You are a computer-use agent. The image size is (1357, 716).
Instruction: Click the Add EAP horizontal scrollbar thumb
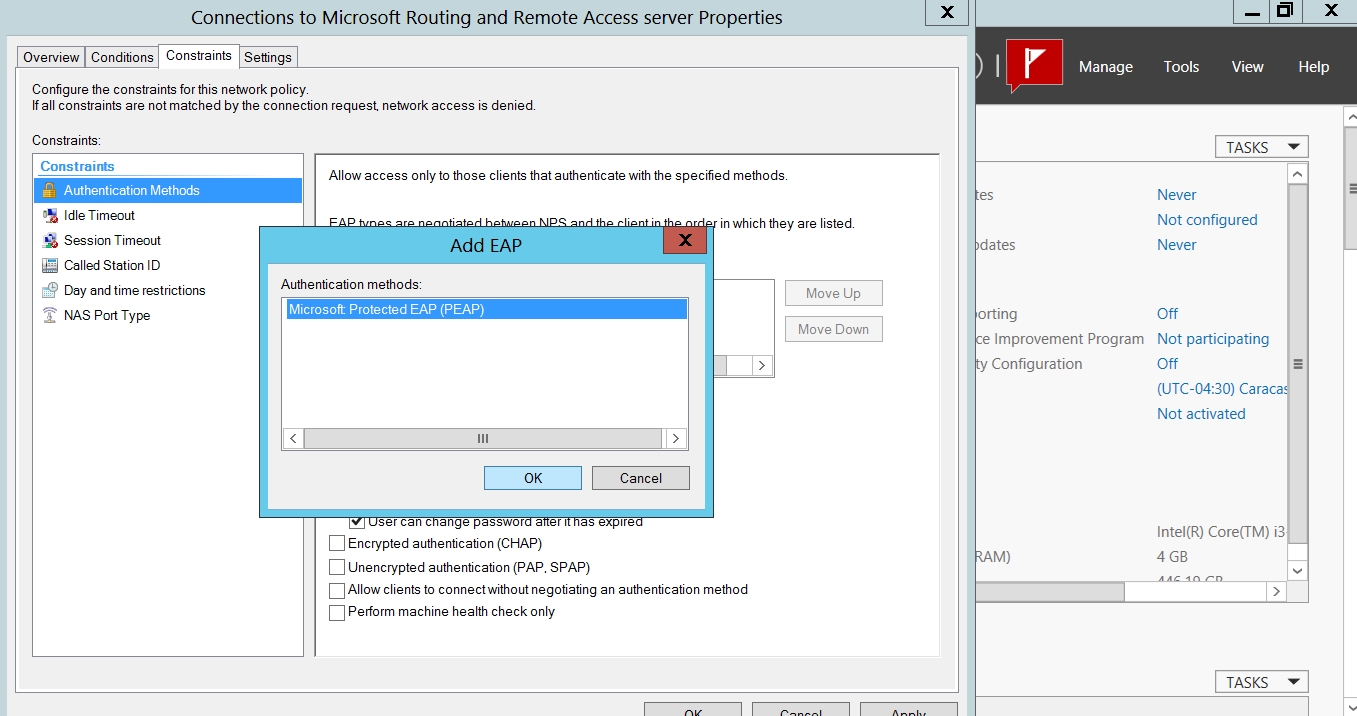[482, 439]
